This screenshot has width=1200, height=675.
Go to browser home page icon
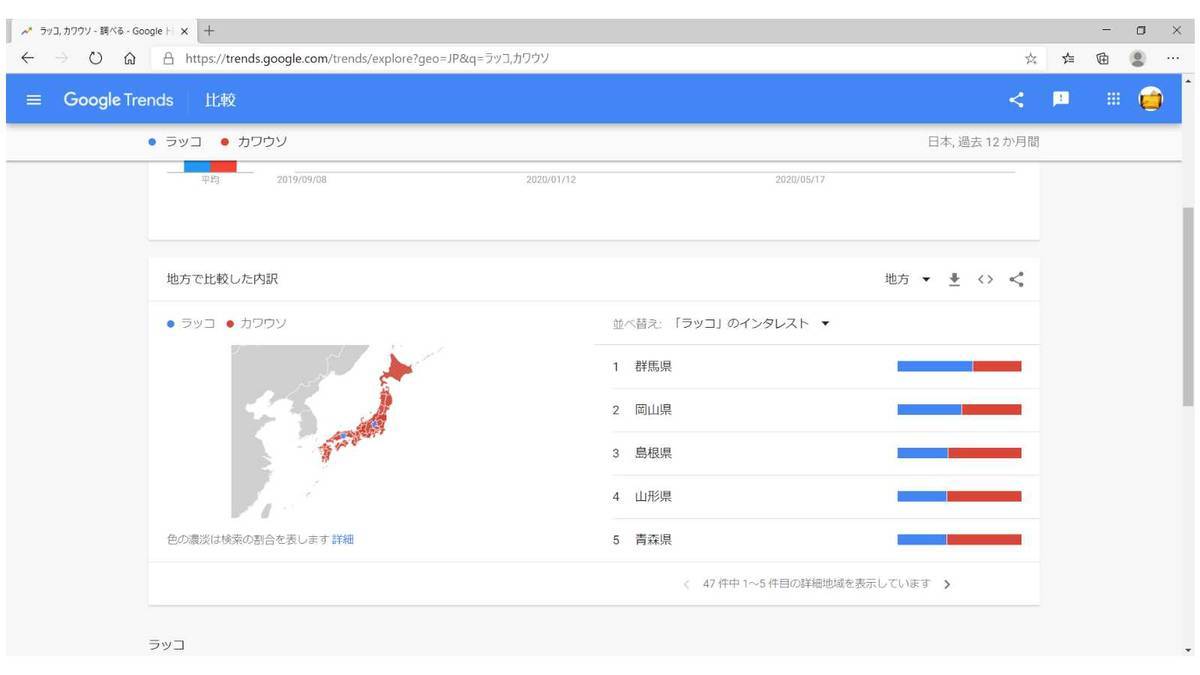tap(129, 58)
